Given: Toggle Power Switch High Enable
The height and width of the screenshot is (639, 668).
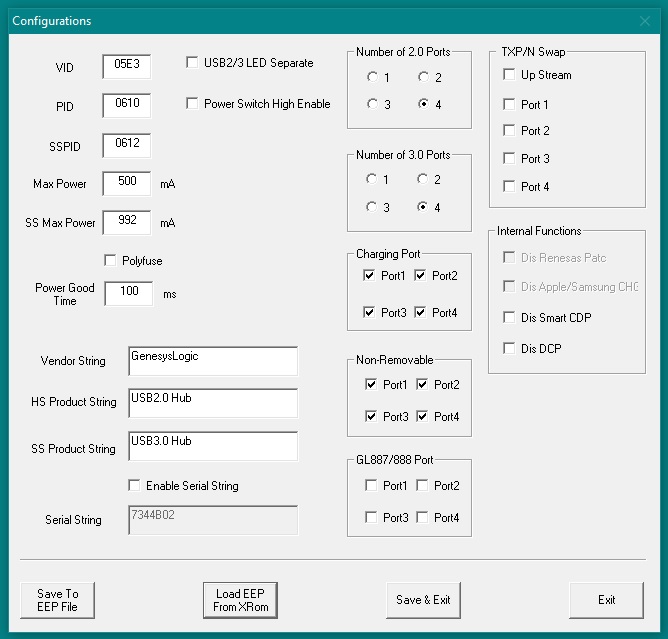Looking at the screenshot, I should click(x=193, y=103).
